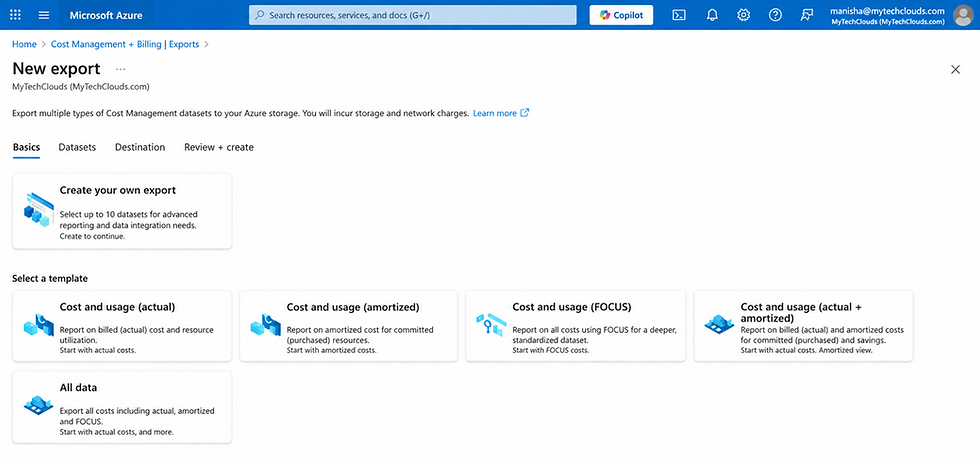Click the 'Select a template' heading
The width and height of the screenshot is (980, 462).
coord(50,278)
